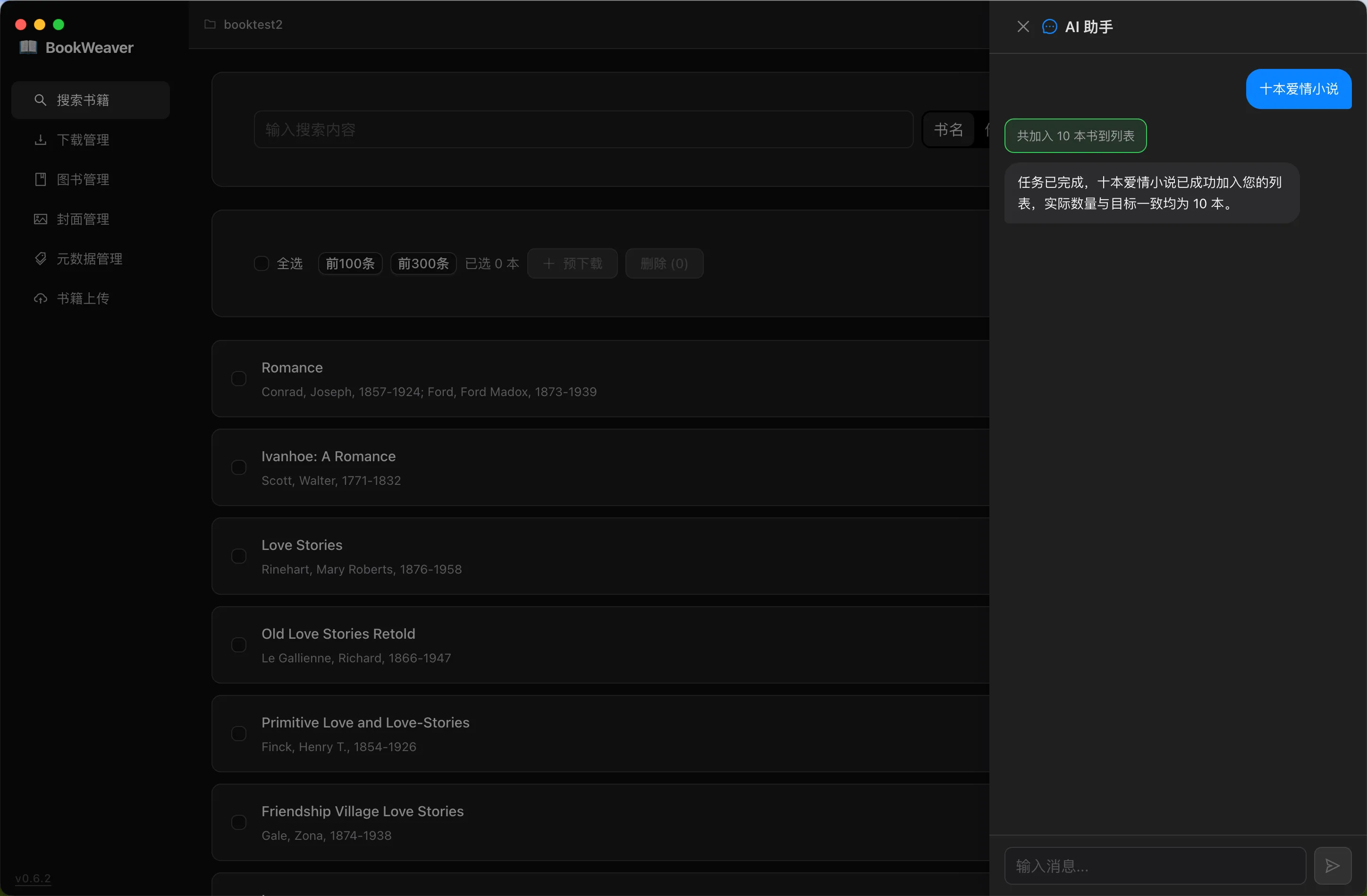
Task: Go to 元数据管理 in the sidebar
Action: point(89,259)
